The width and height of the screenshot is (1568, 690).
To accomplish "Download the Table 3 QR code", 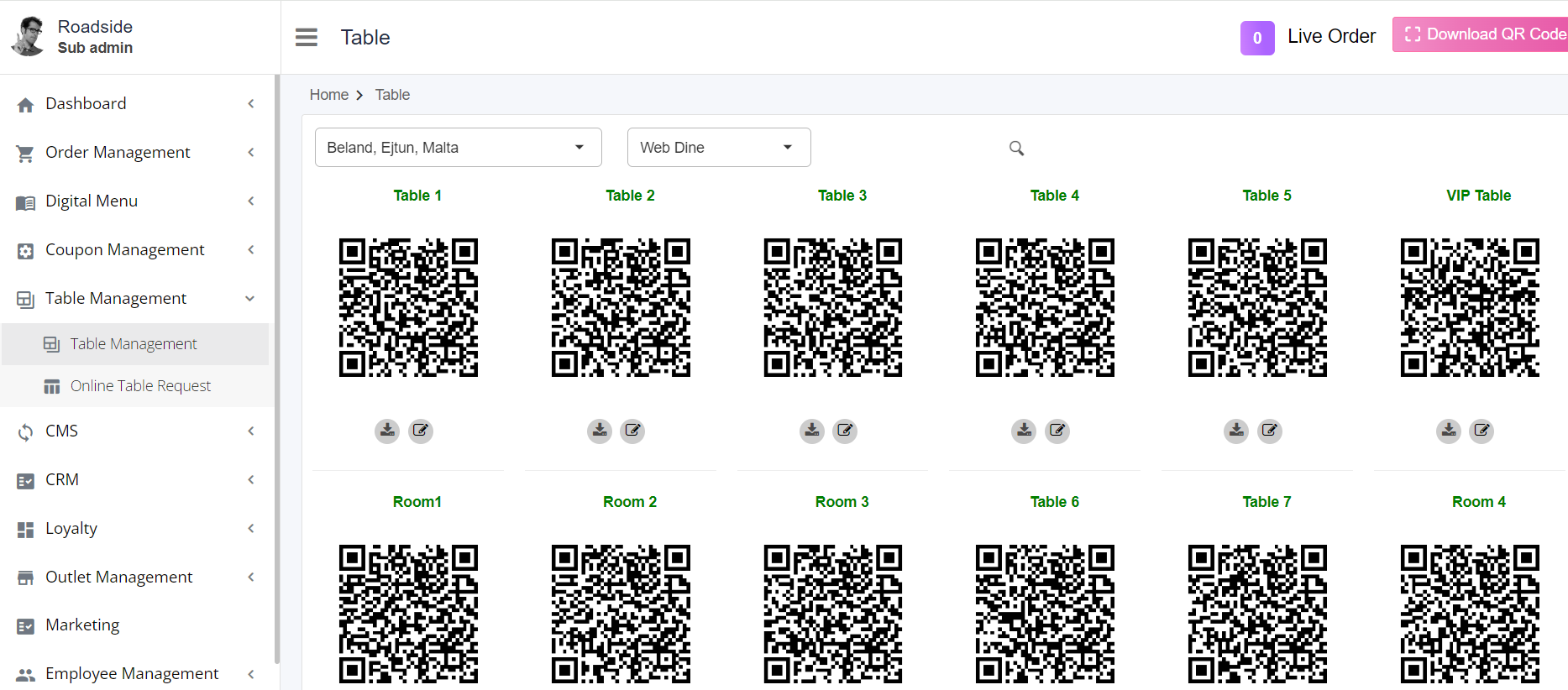I will (x=811, y=431).
